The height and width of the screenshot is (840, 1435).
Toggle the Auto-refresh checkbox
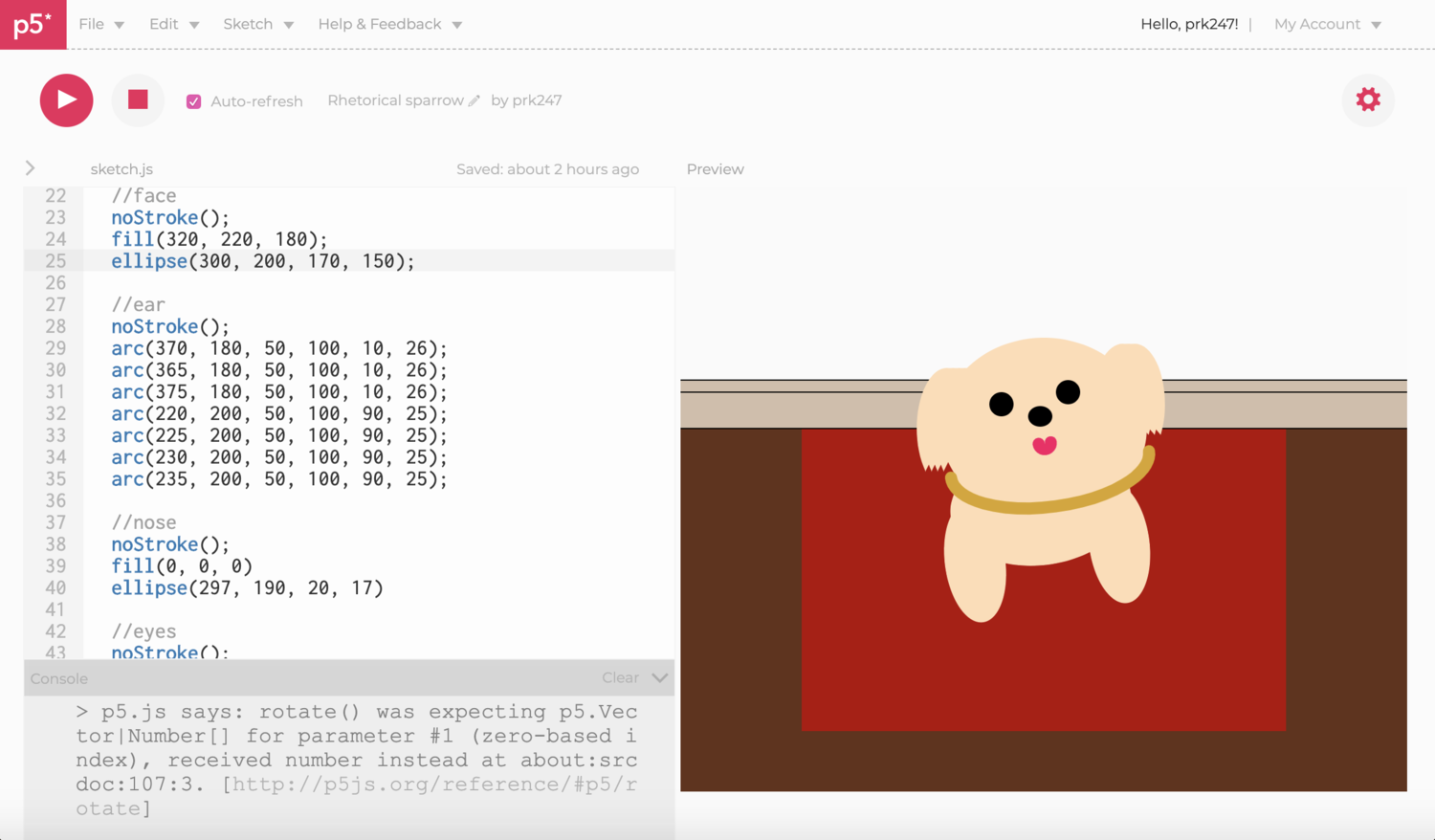193,101
